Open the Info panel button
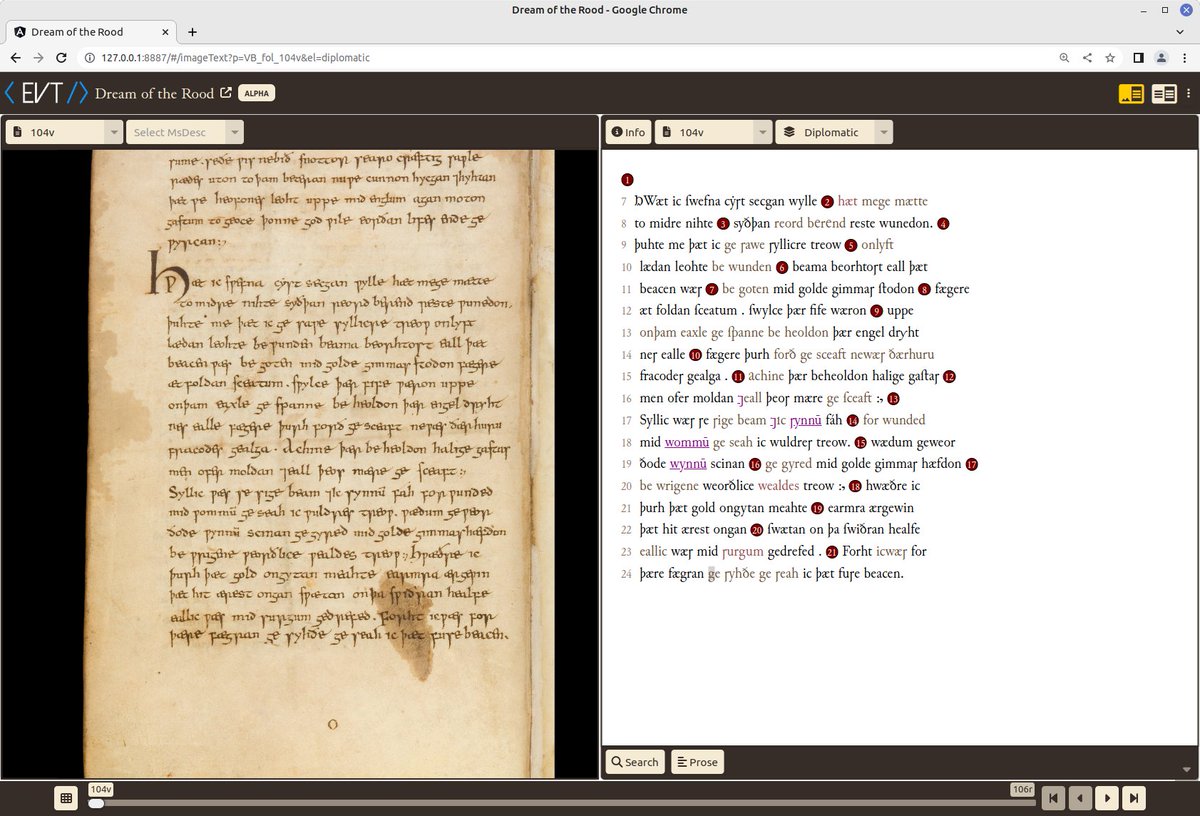This screenshot has height=816, width=1200. (x=628, y=132)
